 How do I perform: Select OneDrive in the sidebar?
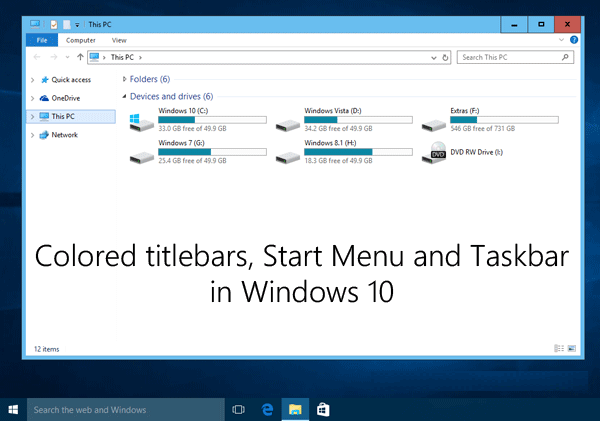click(x=66, y=98)
